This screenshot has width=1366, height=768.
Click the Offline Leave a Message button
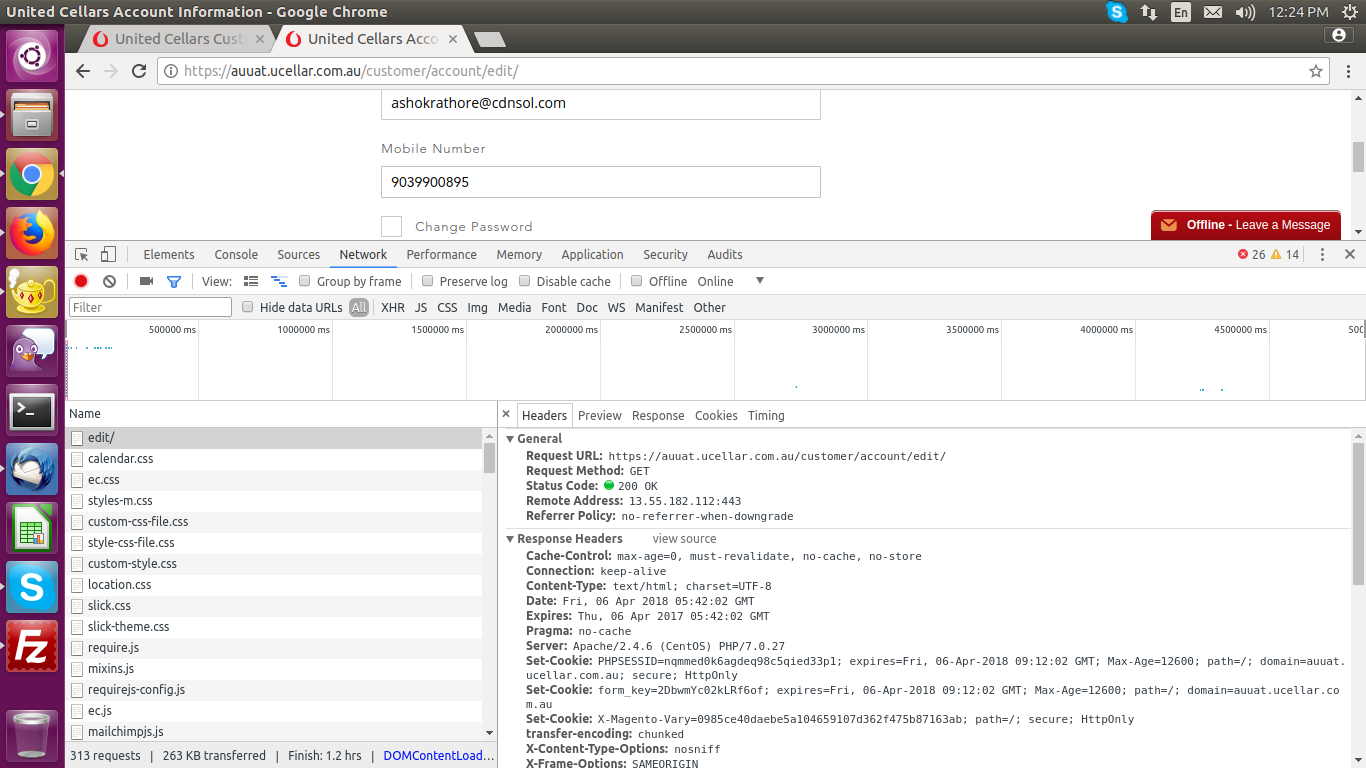(x=1245, y=224)
